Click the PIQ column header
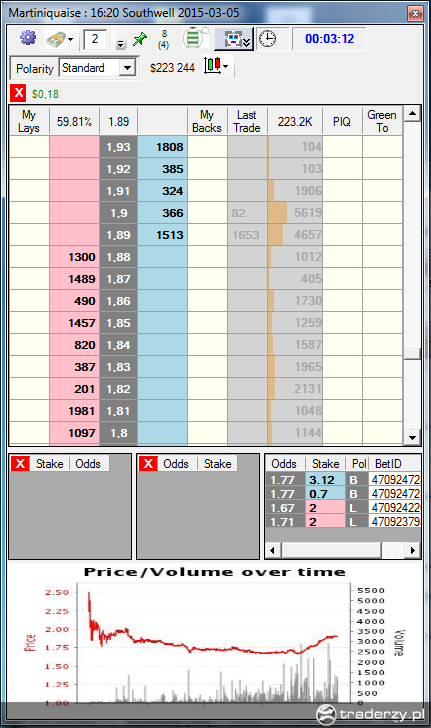 [342, 121]
